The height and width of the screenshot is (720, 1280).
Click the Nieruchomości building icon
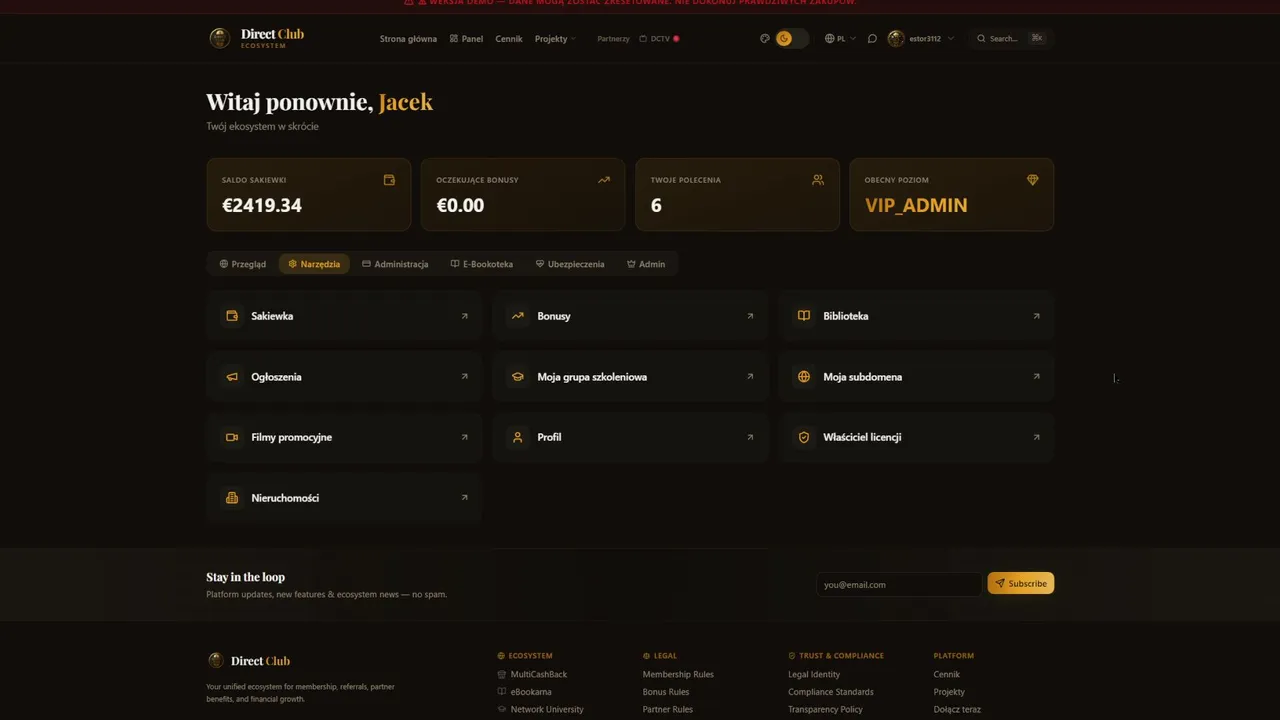[x=232, y=498]
